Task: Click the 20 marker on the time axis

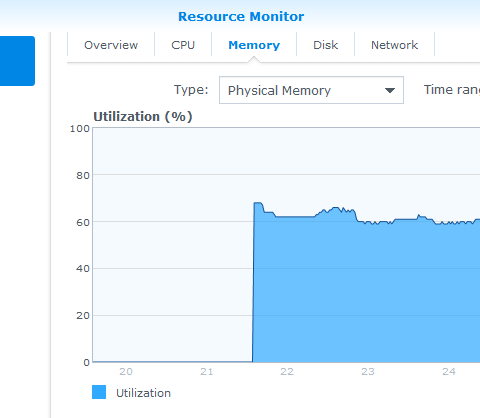Action: [x=126, y=371]
